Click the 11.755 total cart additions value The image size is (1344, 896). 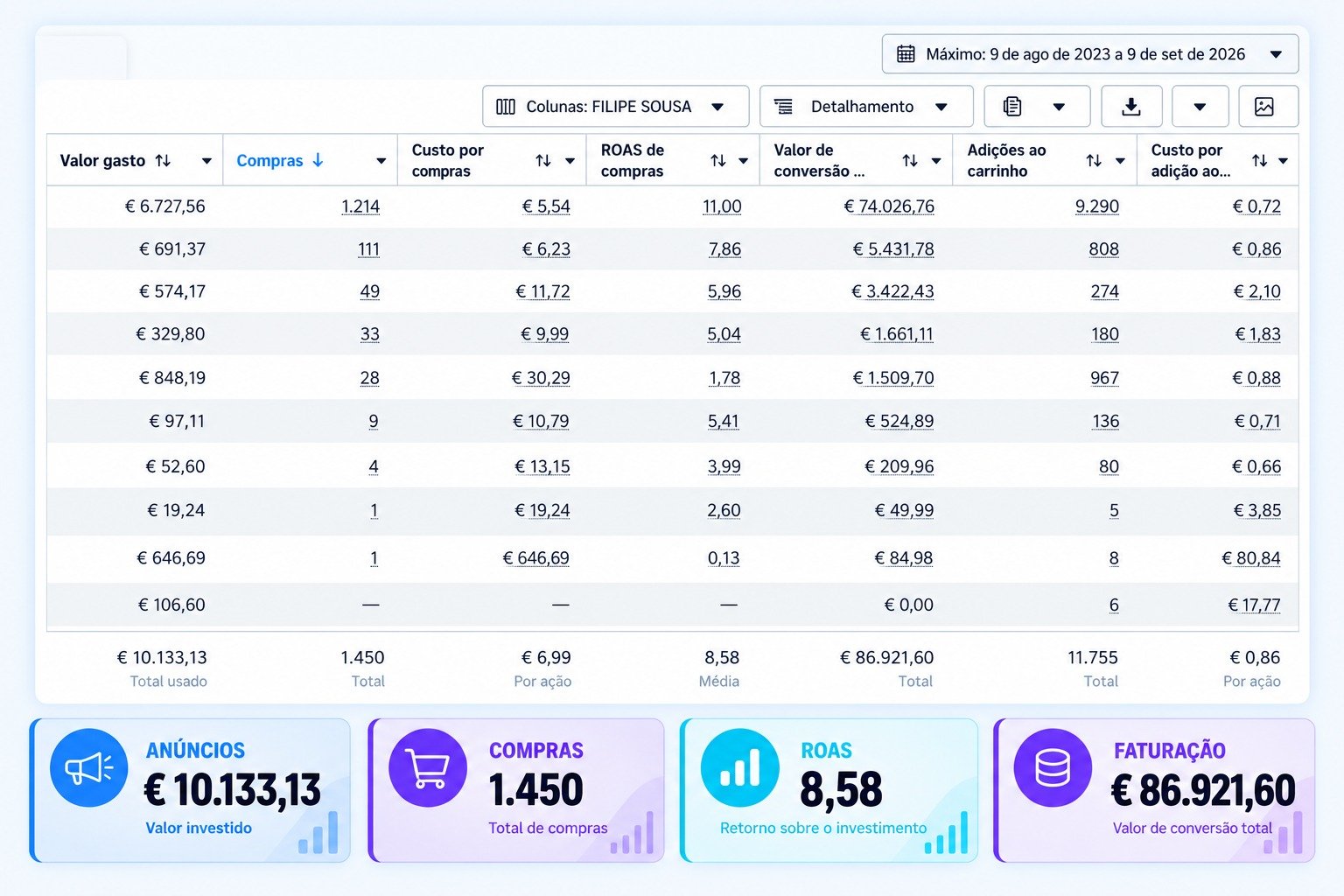1093,657
